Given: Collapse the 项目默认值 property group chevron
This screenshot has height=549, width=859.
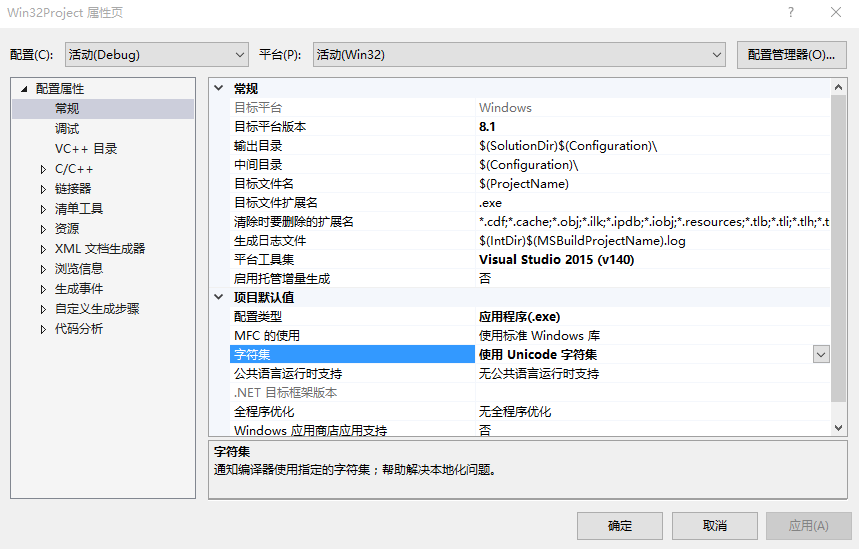Looking at the screenshot, I should pos(219,297).
